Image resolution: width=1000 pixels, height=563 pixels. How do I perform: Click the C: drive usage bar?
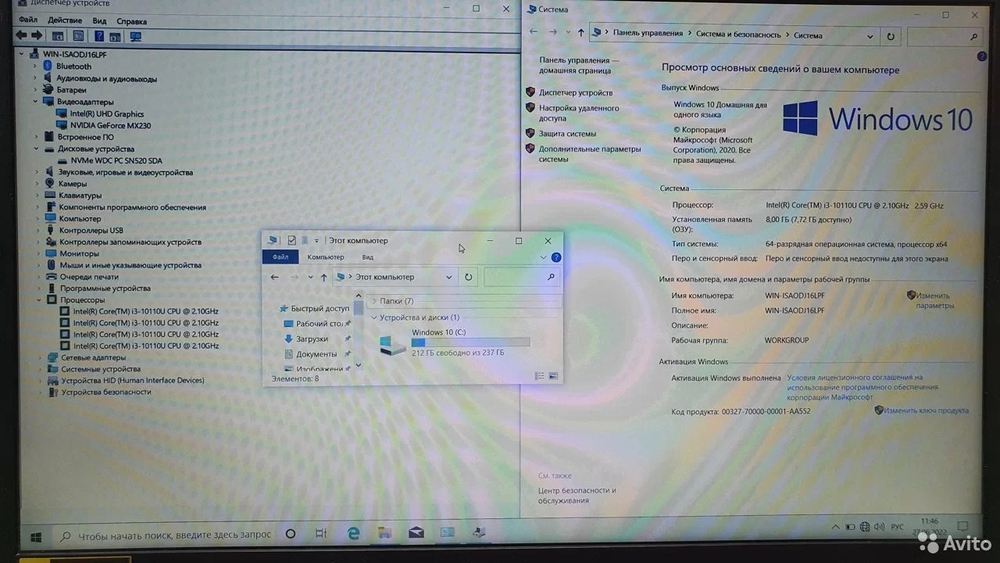click(470, 342)
